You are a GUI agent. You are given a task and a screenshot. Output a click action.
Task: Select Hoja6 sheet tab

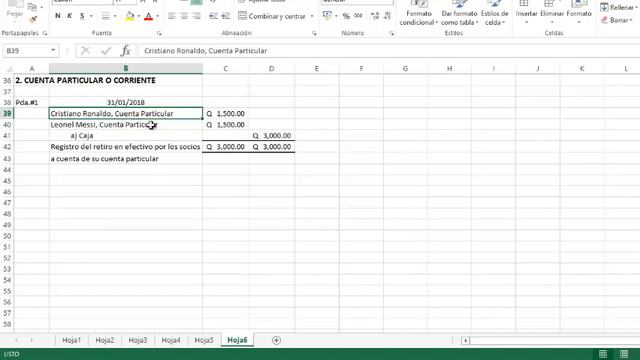click(237, 340)
